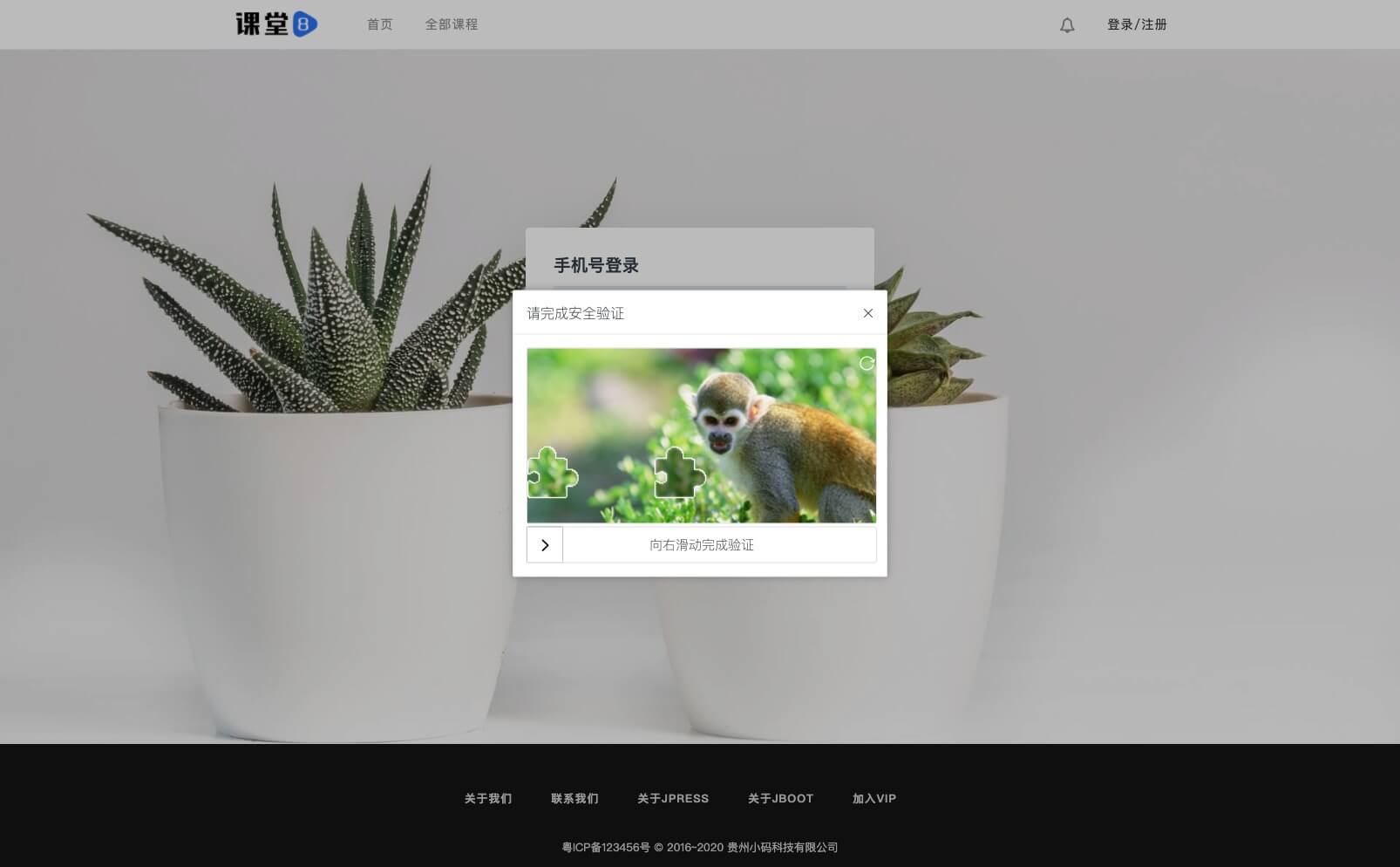
Task: Click the puzzle gap slot in image
Action: coord(680,473)
